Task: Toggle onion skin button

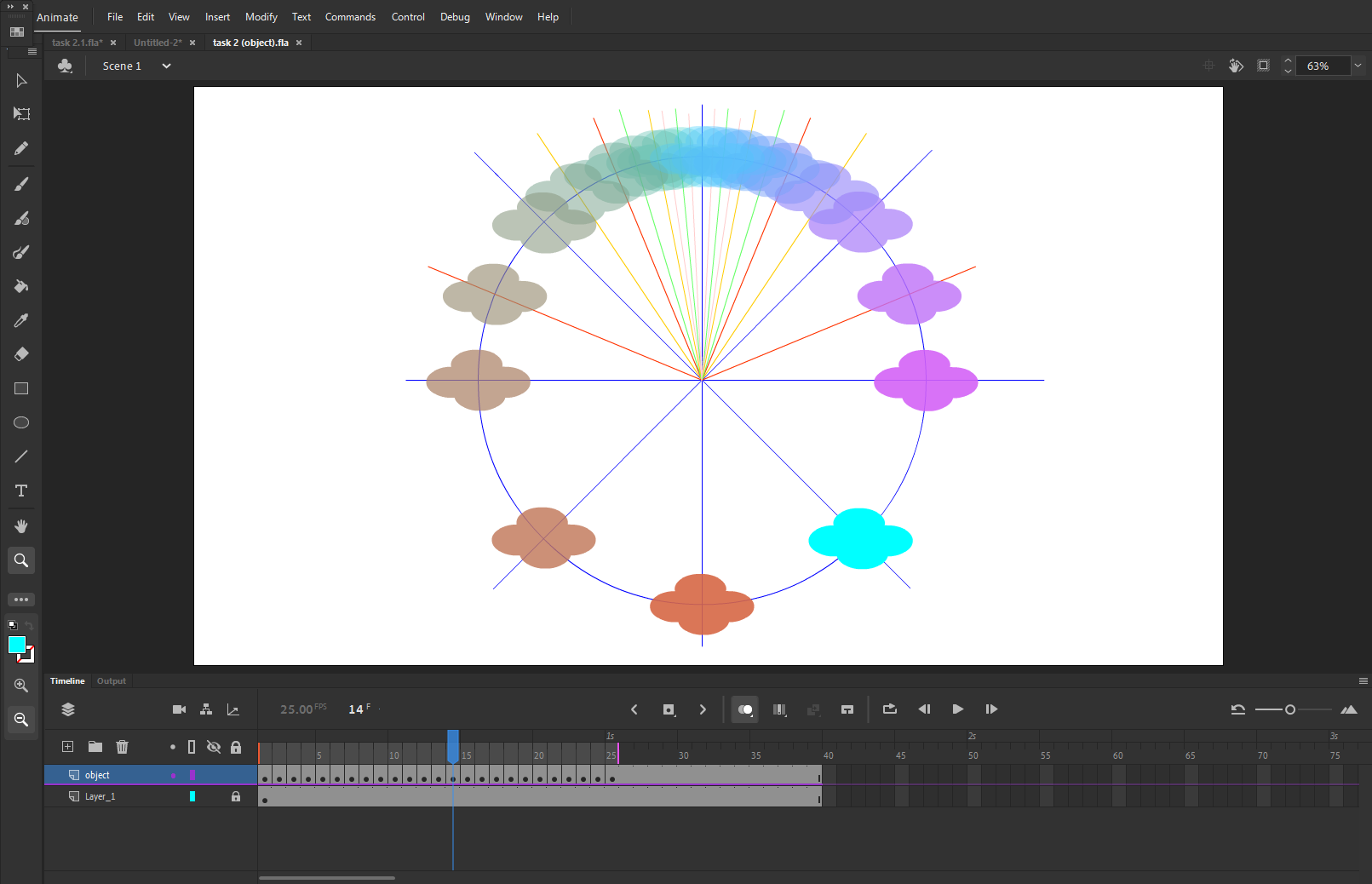Action: click(745, 709)
